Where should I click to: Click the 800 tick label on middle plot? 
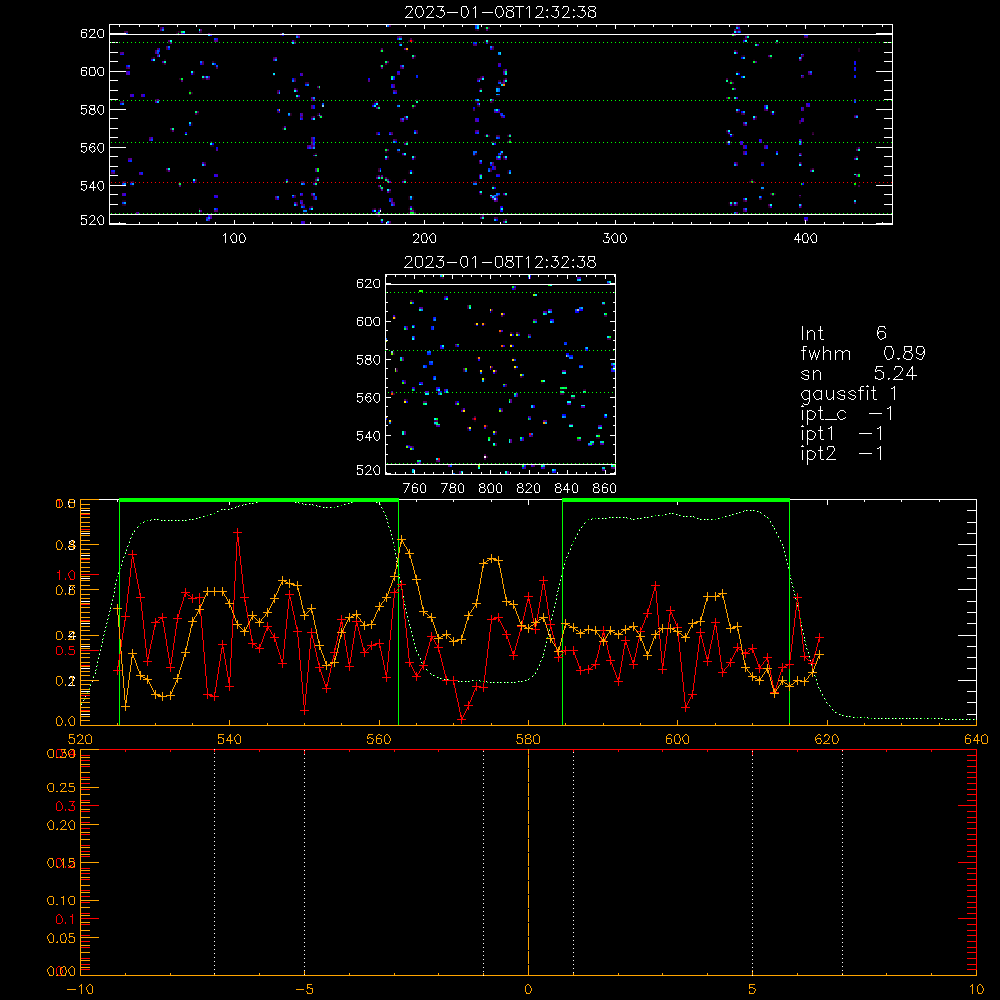coord(490,489)
